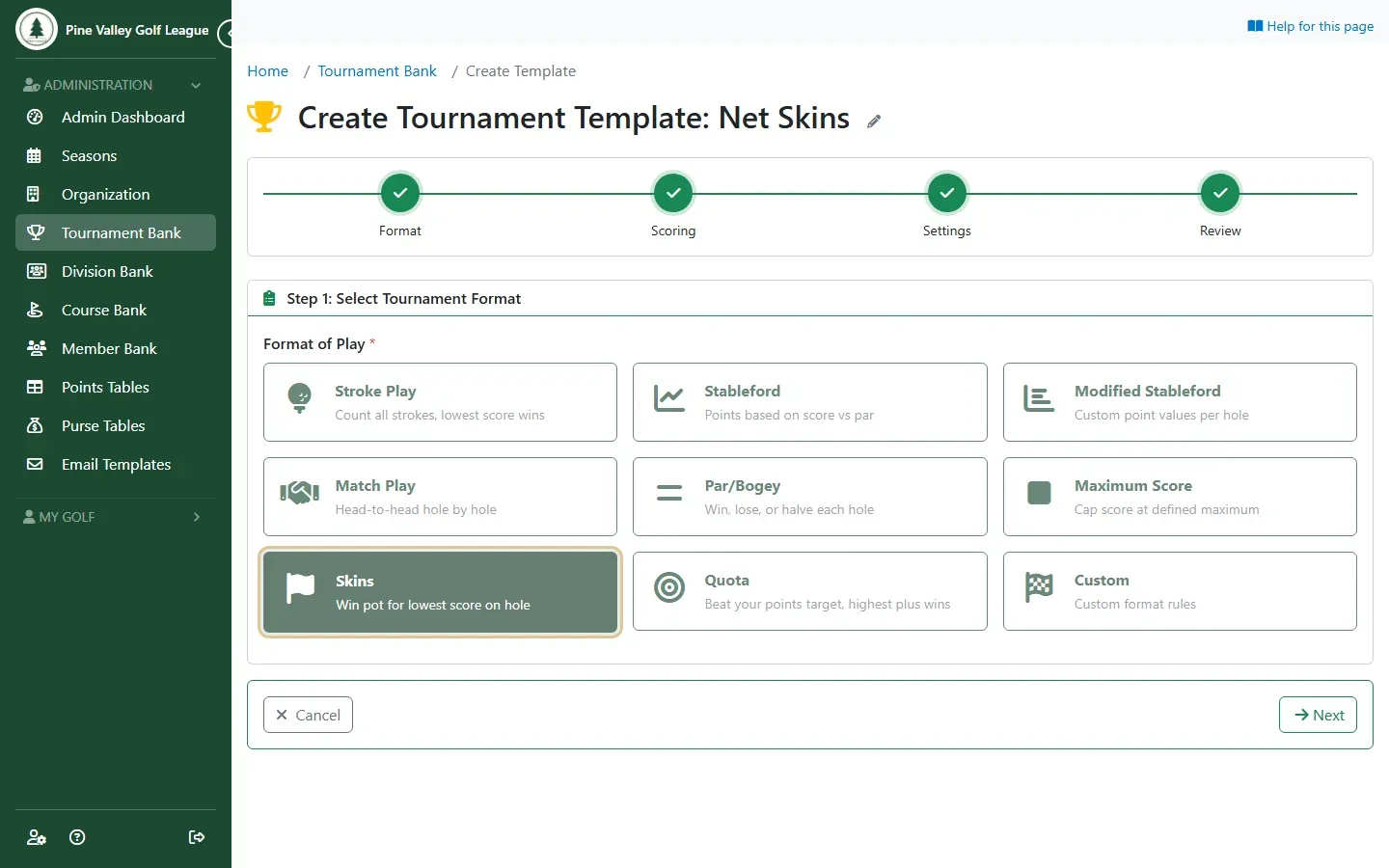Open Points Tables in the sidebar
Viewport: 1389px width, 868px height.
(116, 387)
